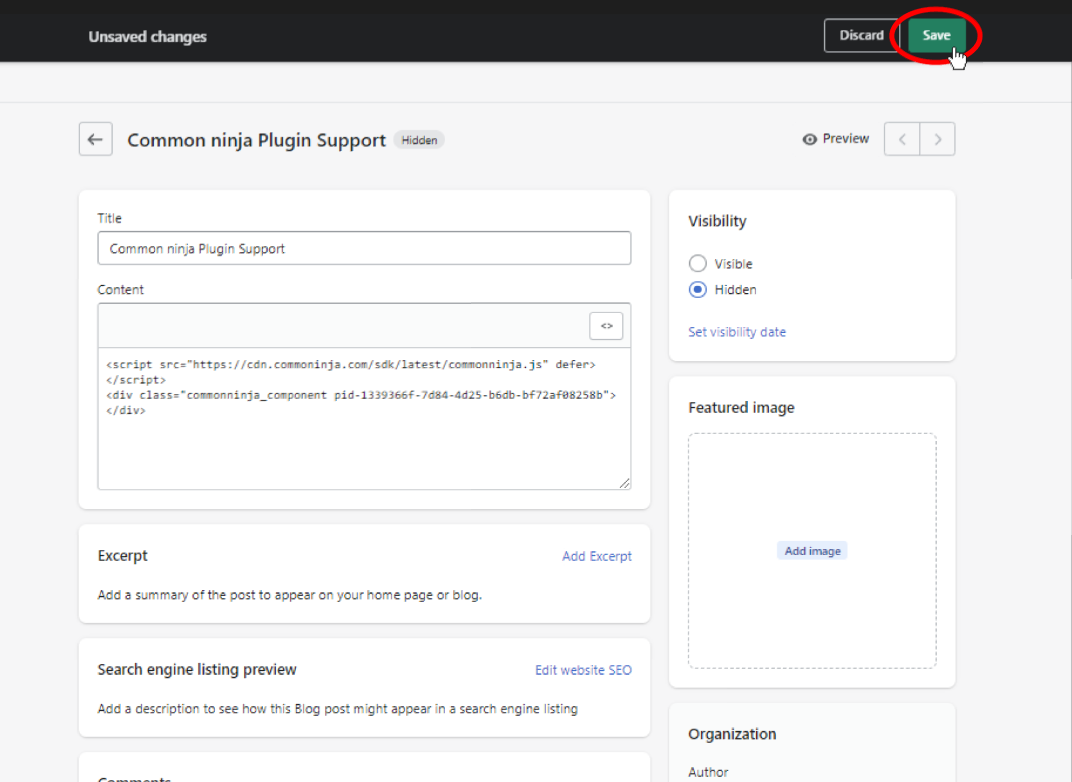The image size is (1072, 782).
Task: Click the back arrow button
Action: tap(96, 139)
